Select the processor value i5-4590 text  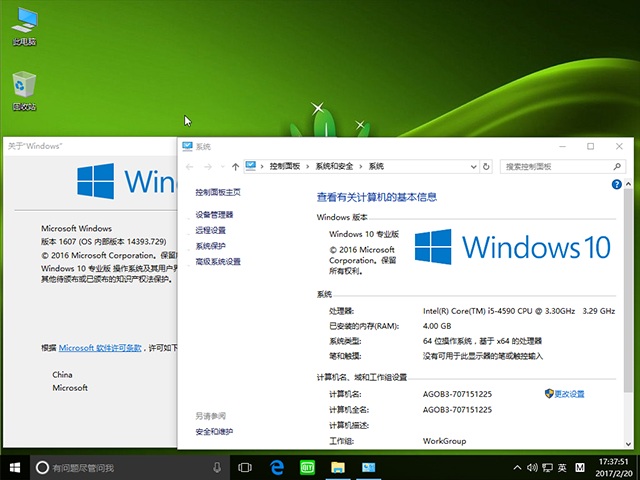(x=519, y=311)
